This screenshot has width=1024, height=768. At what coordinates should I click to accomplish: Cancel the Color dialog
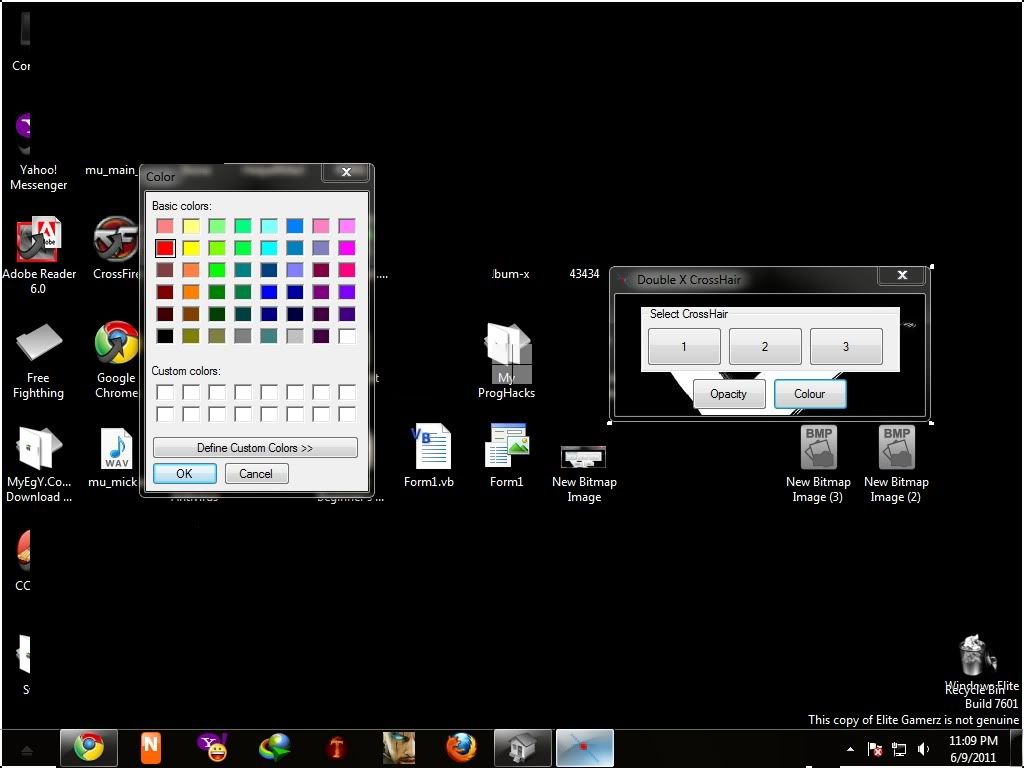[x=256, y=474]
